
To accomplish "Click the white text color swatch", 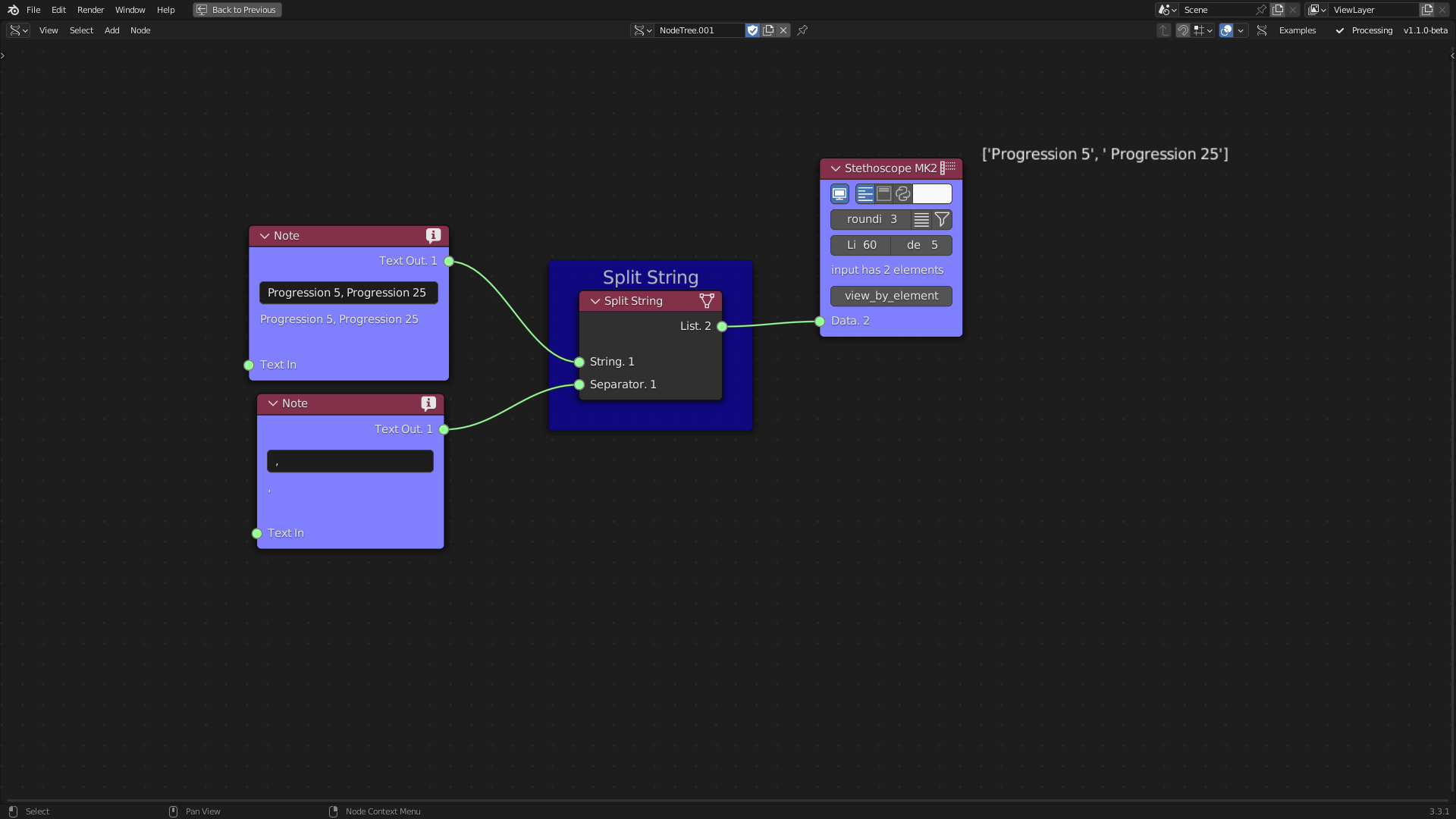I will point(932,194).
